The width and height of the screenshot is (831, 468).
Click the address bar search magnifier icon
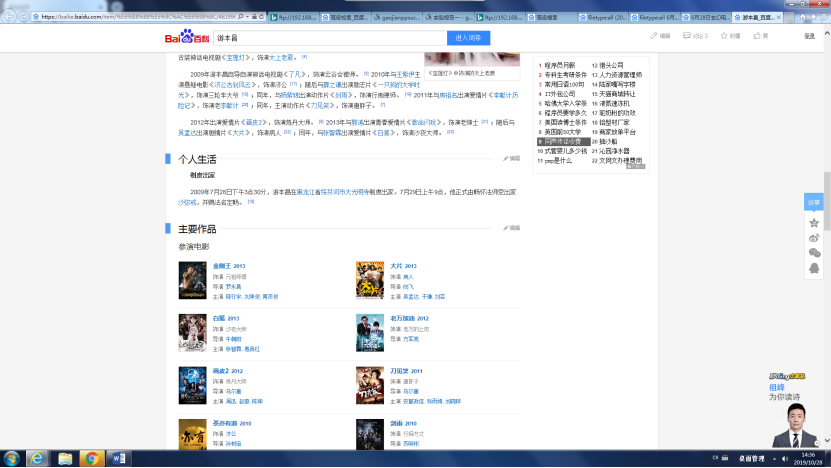241,17
